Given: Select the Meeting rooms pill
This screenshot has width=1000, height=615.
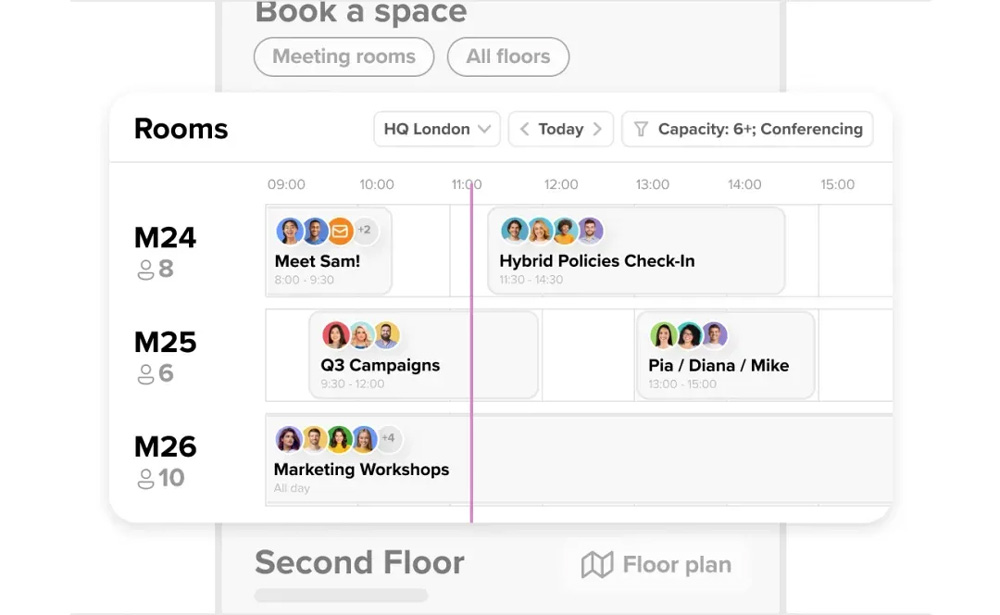Looking at the screenshot, I should [344, 57].
